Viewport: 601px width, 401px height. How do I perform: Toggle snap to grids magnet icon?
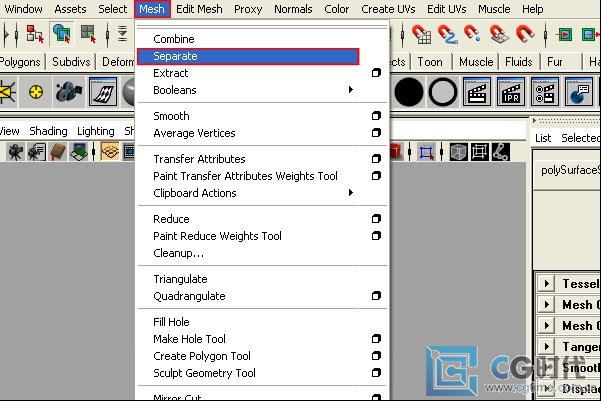pos(422,34)
